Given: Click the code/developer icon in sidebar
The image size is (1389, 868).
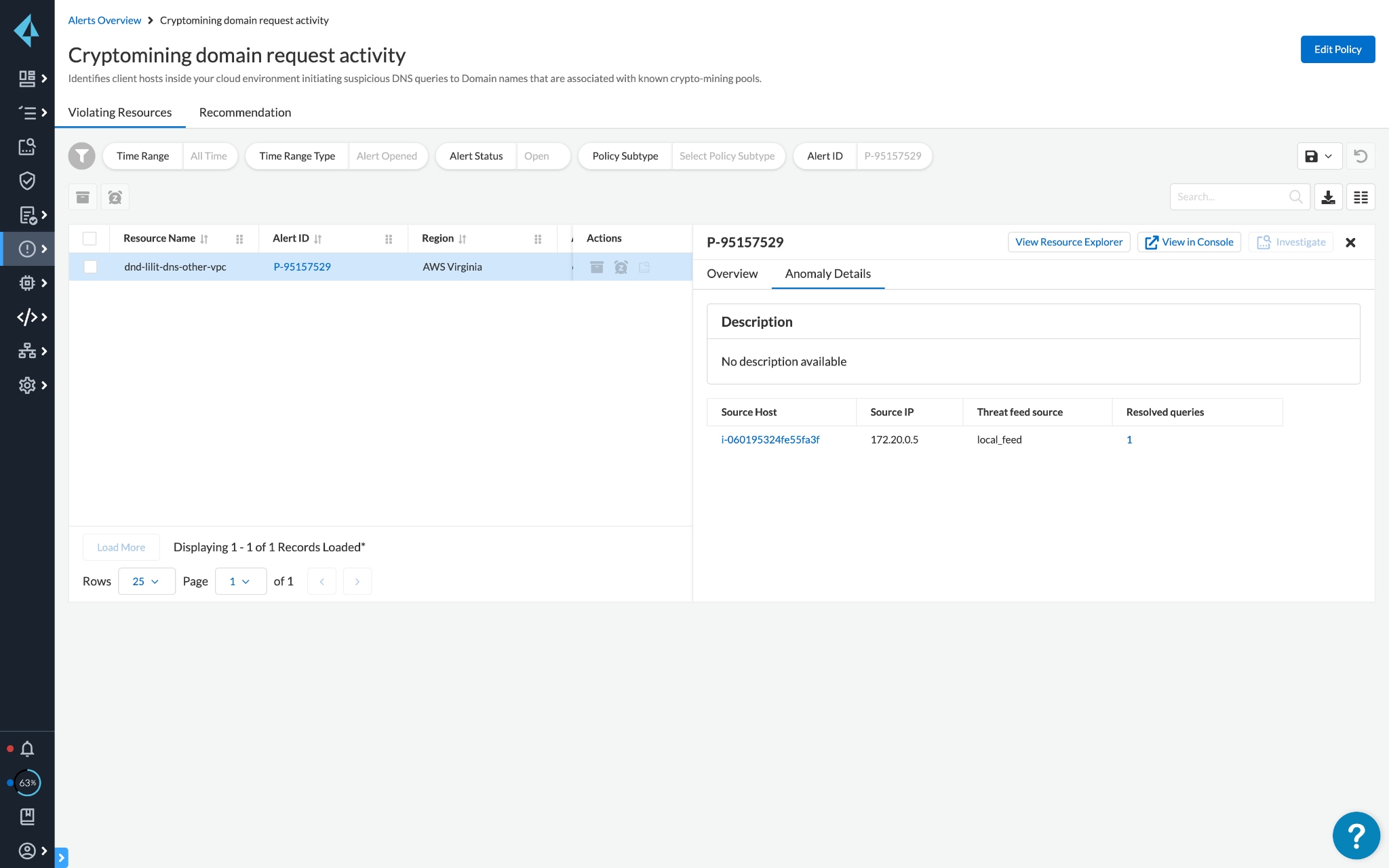Looking at the screenshot, I should [x=28, y=317].
